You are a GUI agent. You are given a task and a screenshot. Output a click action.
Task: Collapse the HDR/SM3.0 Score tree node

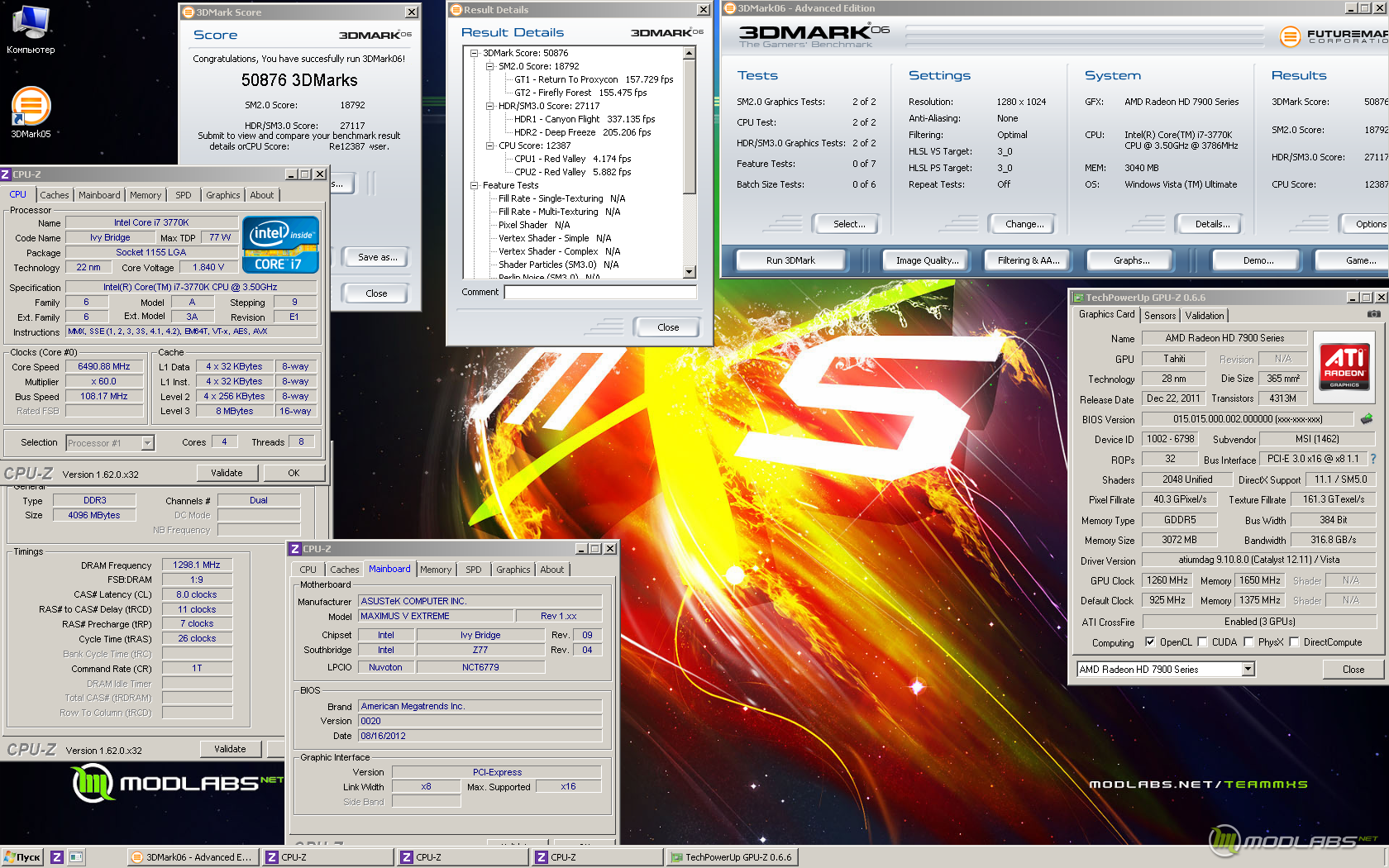[x=490, y=106]
